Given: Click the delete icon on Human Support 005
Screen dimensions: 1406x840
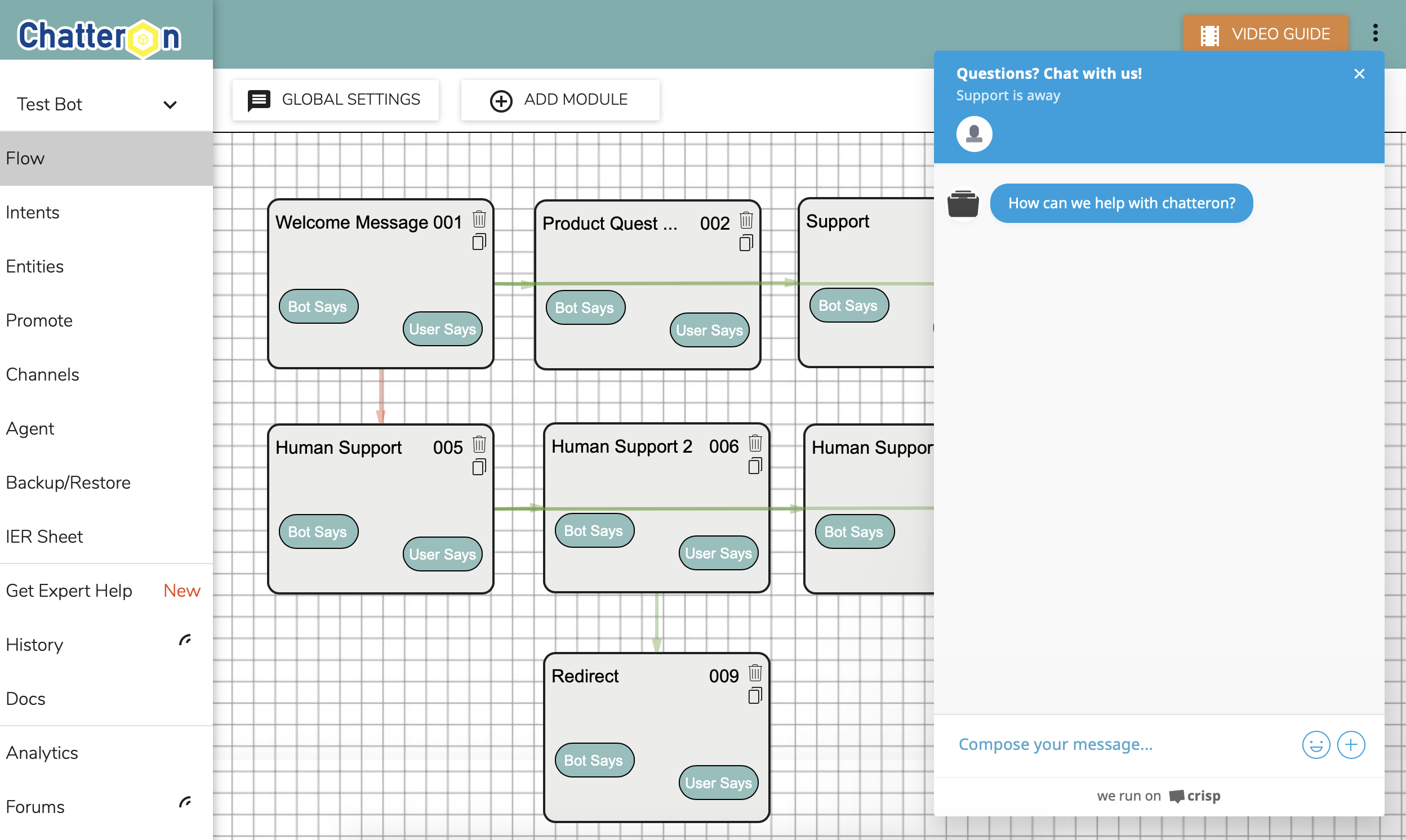Looking at the screenshot, I should pyautogui.click(x=479, y=444).
